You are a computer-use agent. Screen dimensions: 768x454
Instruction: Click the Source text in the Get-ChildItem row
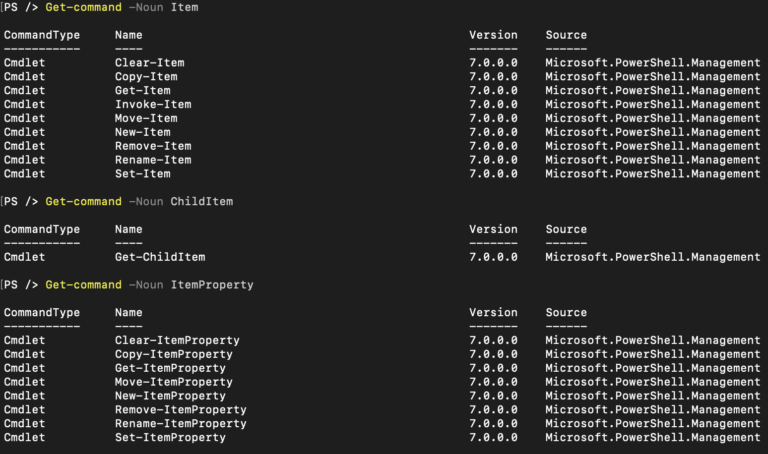click(x=653, y=257)
